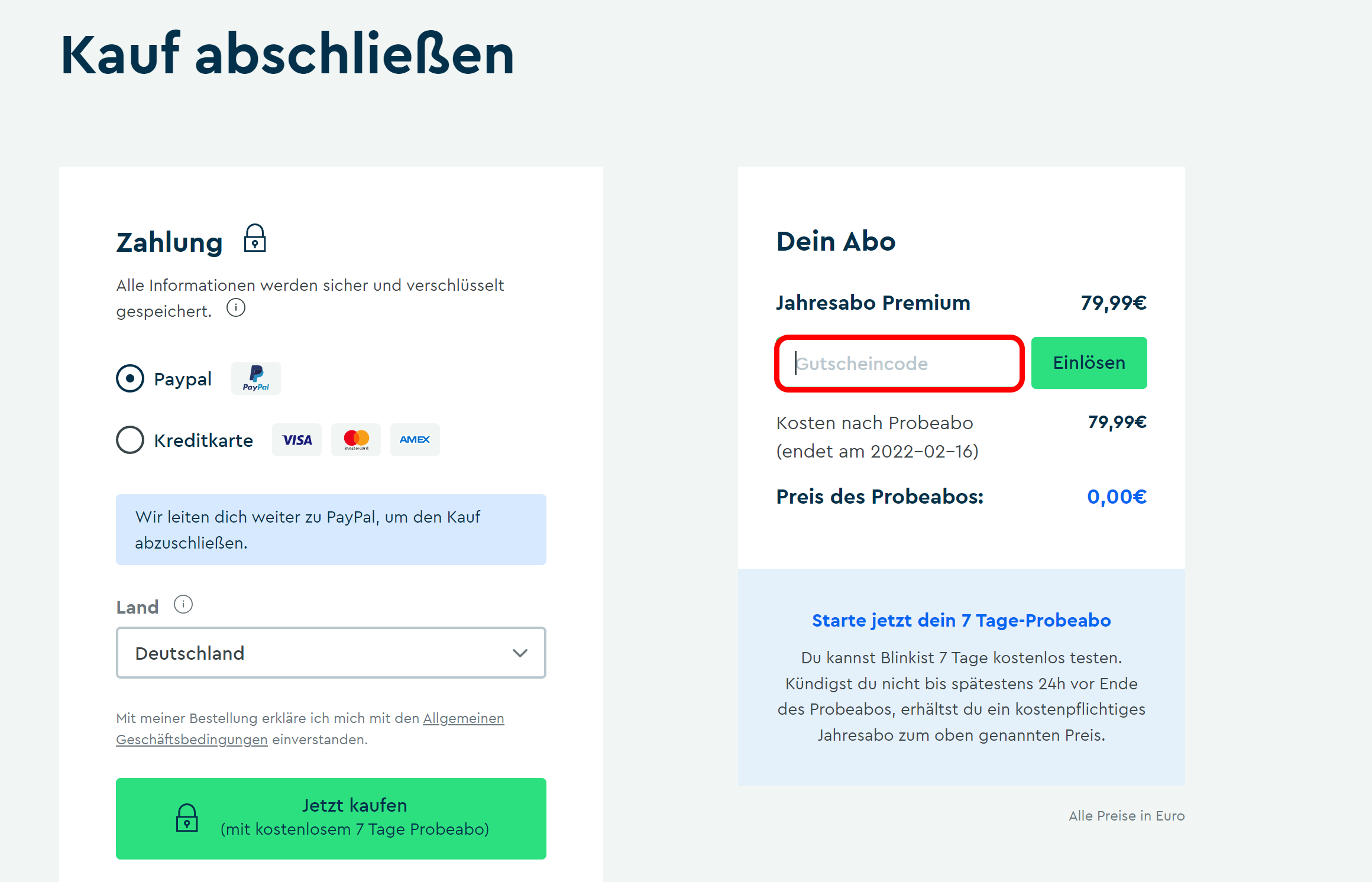Click the Jahresabo Premium plan label
Viewport: 1372px width, 882px height.
click(x=873, y=303)
